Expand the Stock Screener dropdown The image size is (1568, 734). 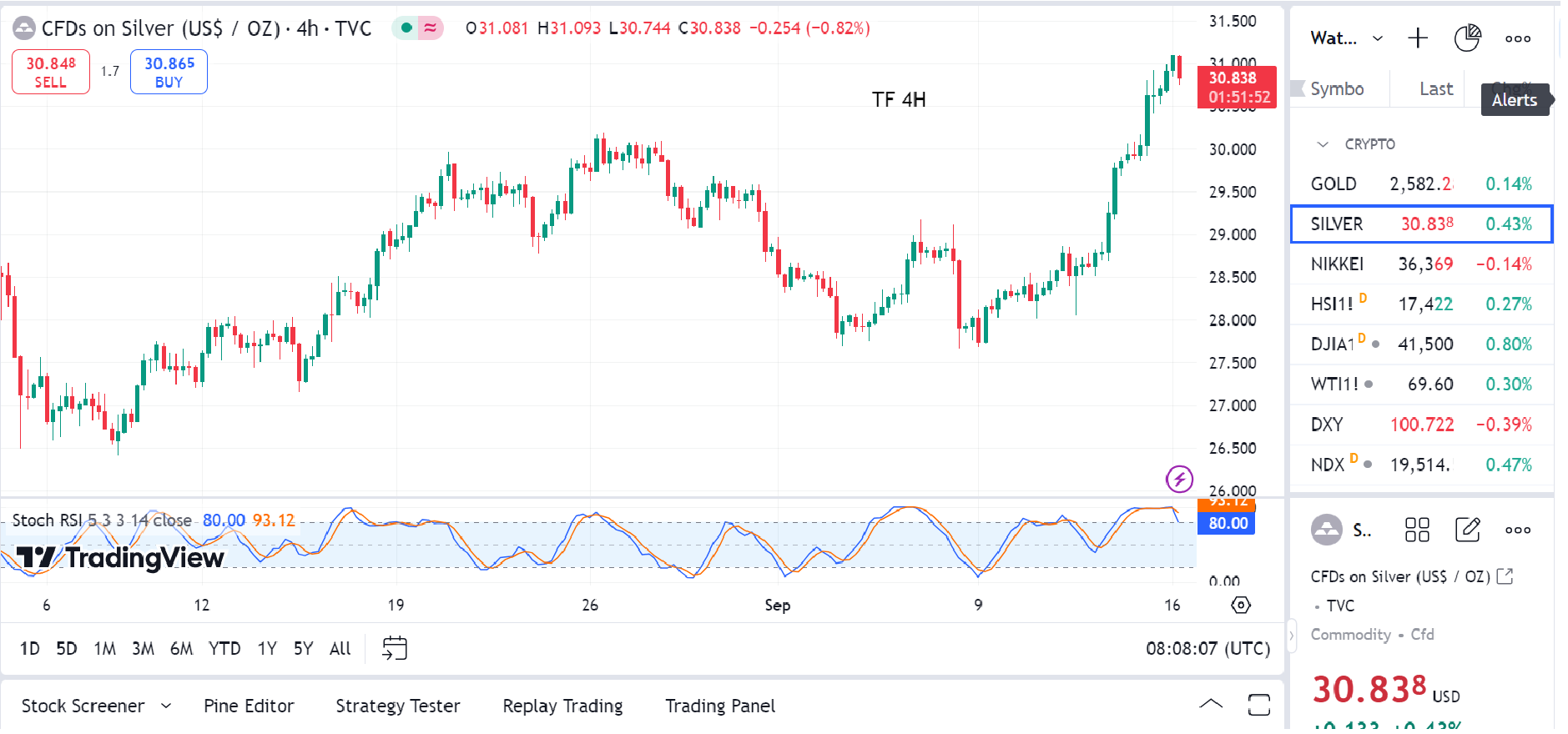pyautogui.click(x=166, y=706)
